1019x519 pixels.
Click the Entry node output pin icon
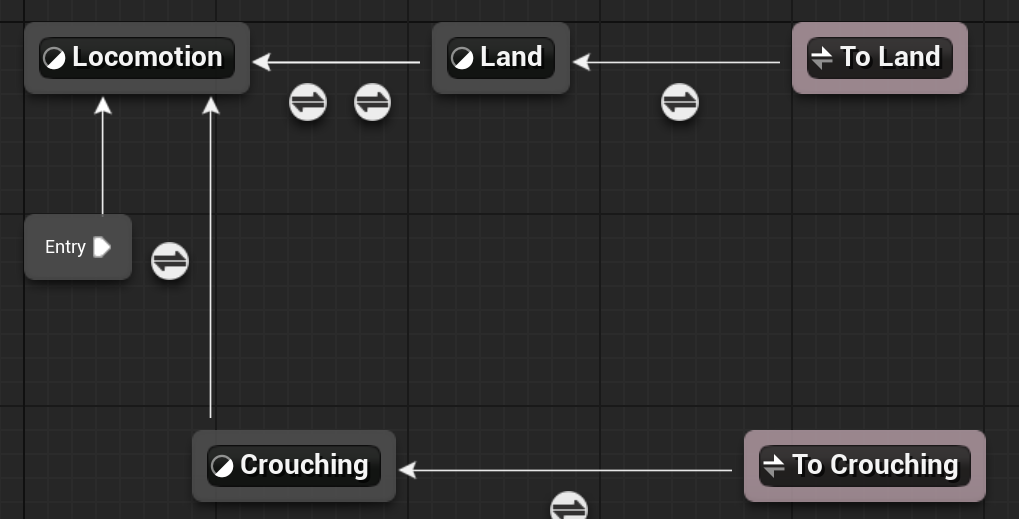102,247
